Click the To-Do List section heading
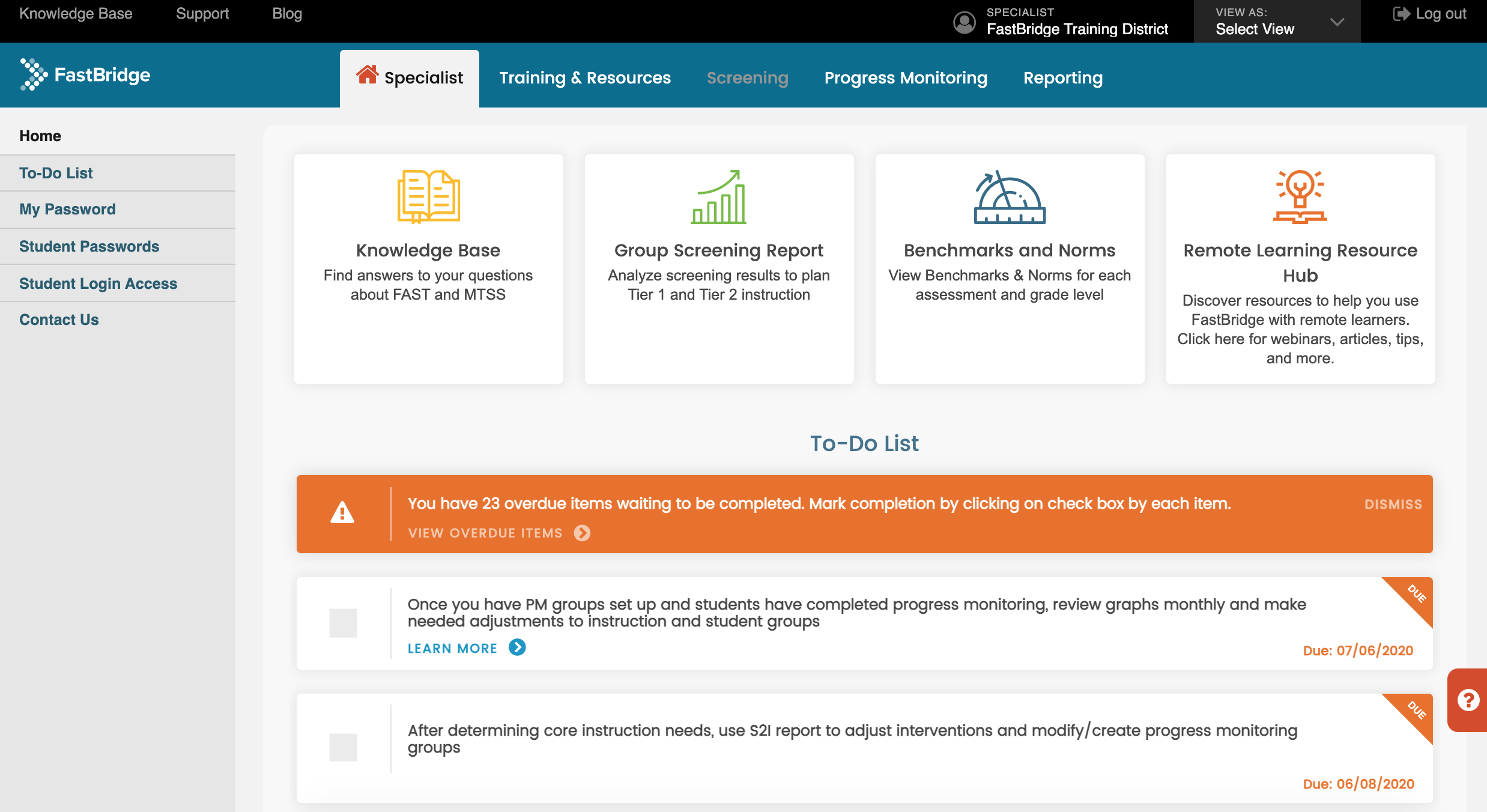This screenshot has height=812, width=1487. 864,443
